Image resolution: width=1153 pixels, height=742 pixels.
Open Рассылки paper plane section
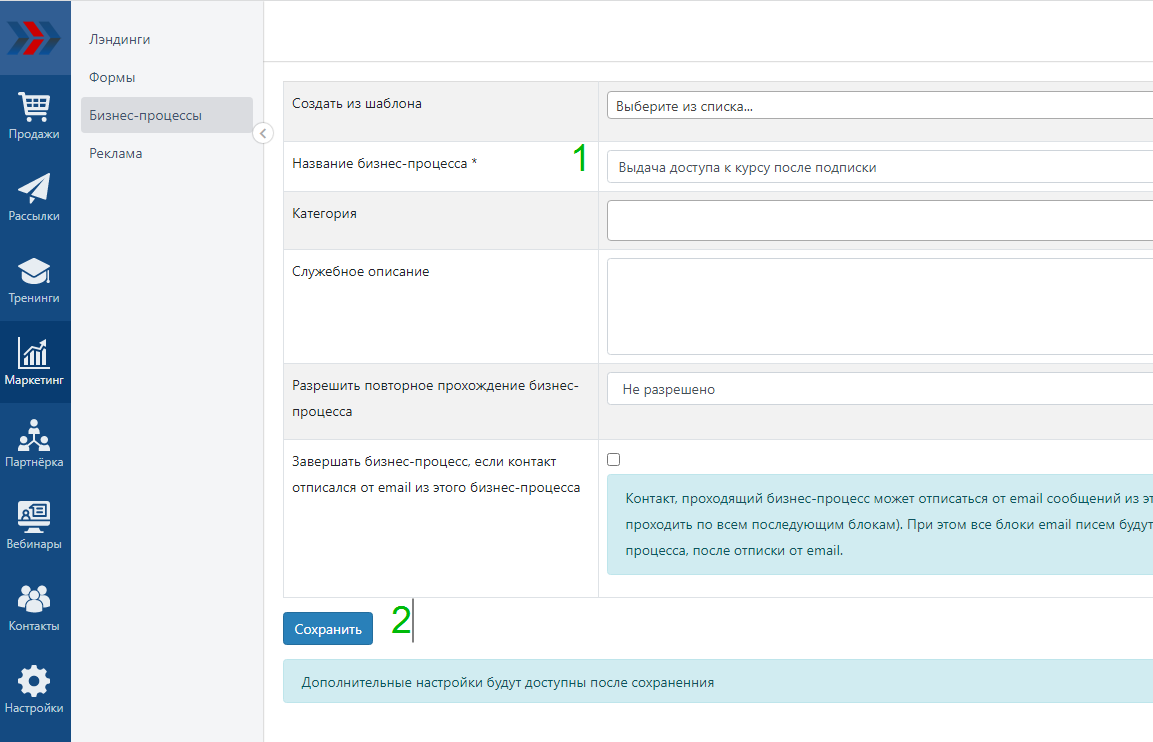point(35,198)
